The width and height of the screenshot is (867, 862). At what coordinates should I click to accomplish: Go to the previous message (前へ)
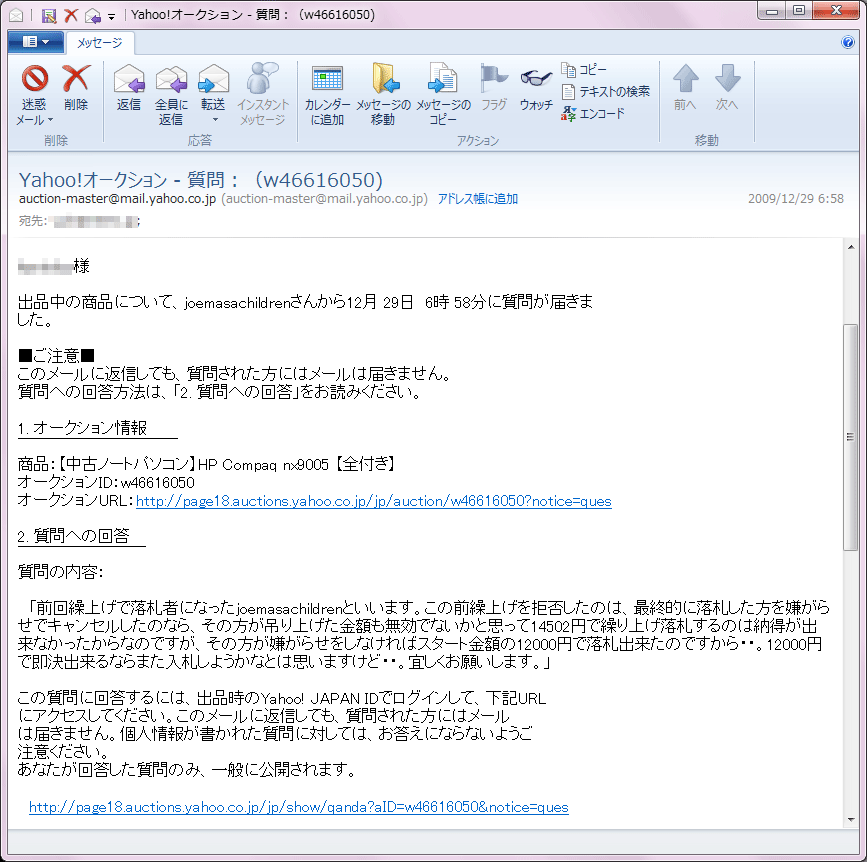coord(685,88)
